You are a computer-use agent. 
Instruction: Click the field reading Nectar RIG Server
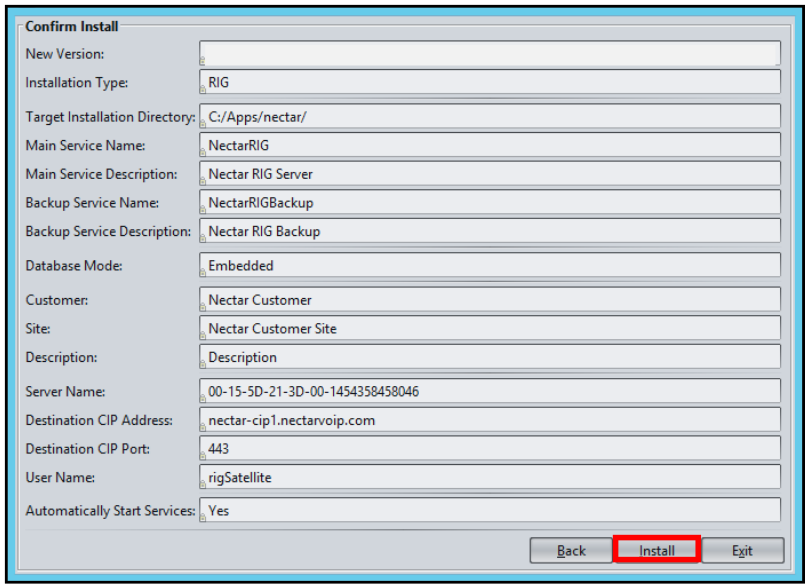[490, 174]
